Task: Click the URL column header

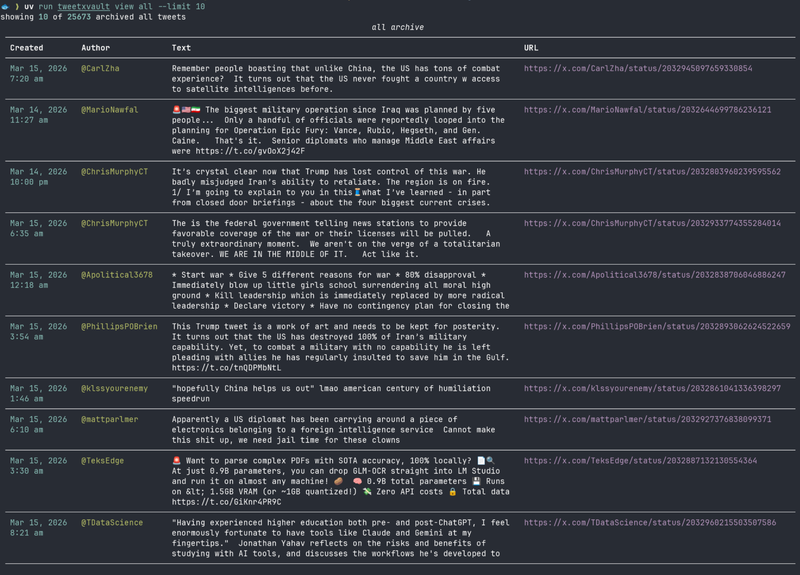Action: tap(531, 48)
